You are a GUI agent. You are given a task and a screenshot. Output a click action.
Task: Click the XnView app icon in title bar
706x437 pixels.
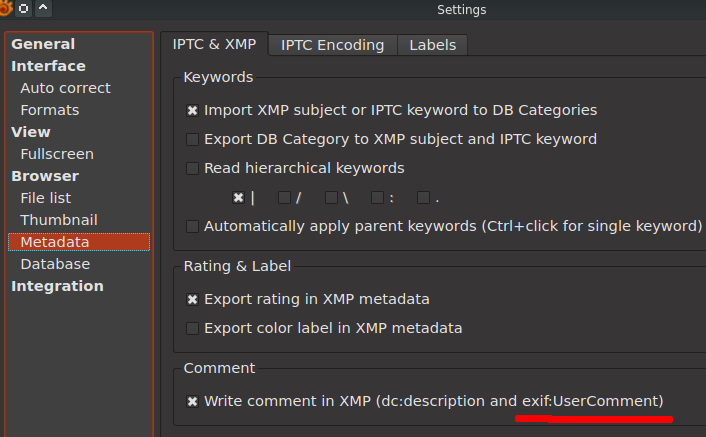[x=5, y=9]
